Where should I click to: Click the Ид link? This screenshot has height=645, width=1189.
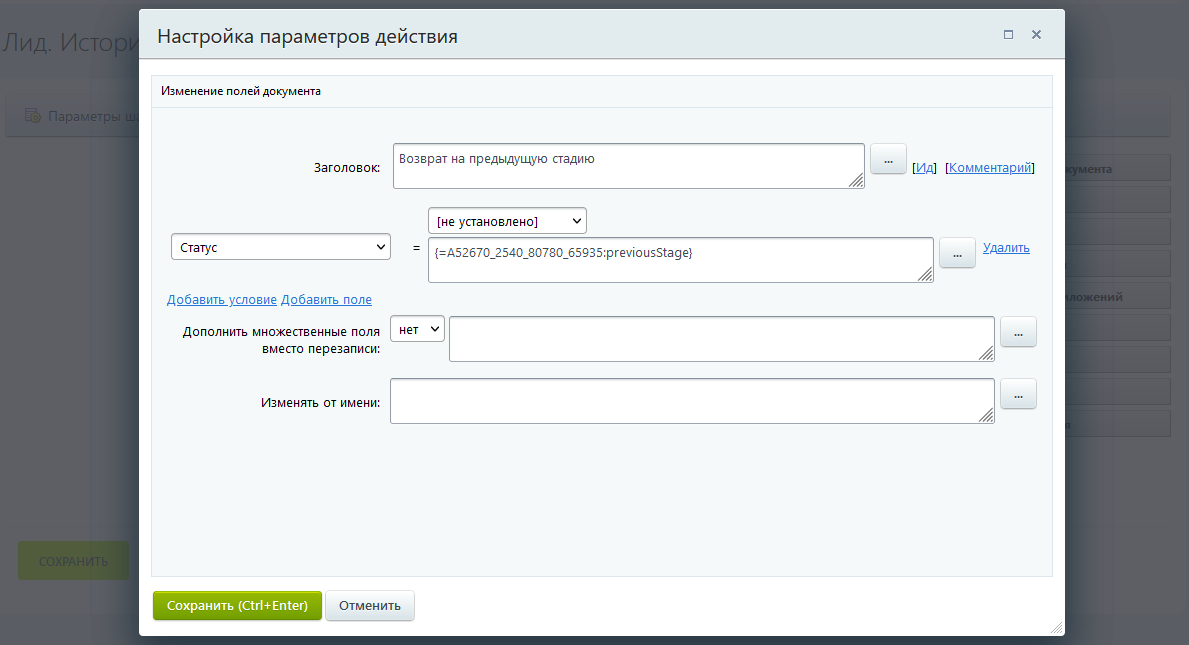(x=924, y=168)
